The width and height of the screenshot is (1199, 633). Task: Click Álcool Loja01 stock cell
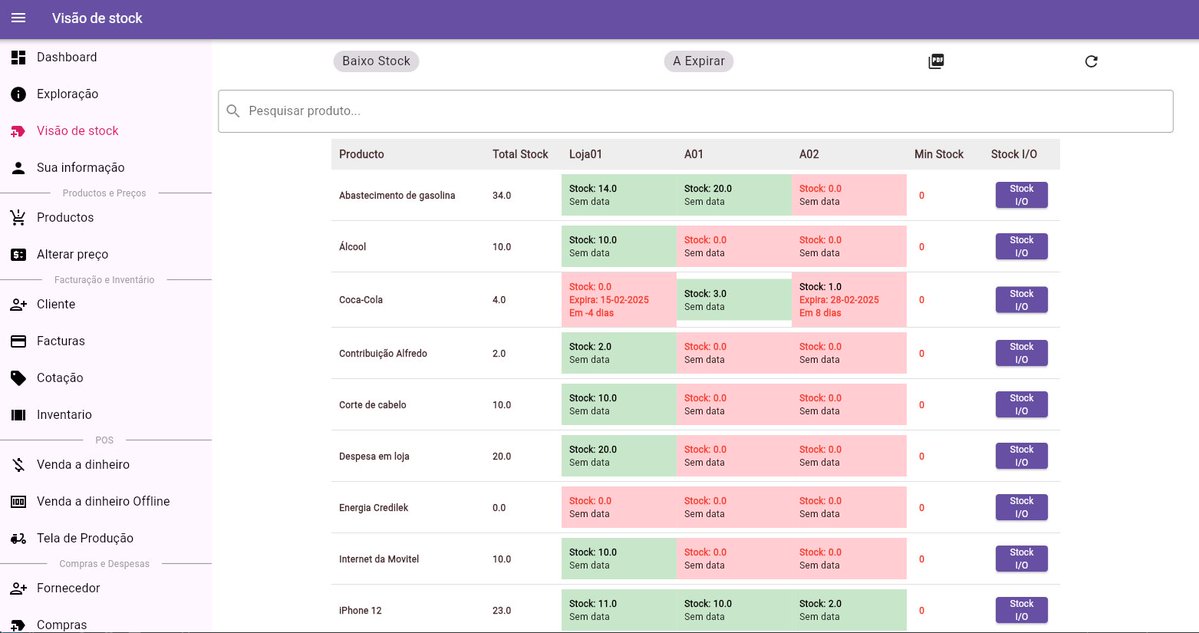tap(619, 246)
